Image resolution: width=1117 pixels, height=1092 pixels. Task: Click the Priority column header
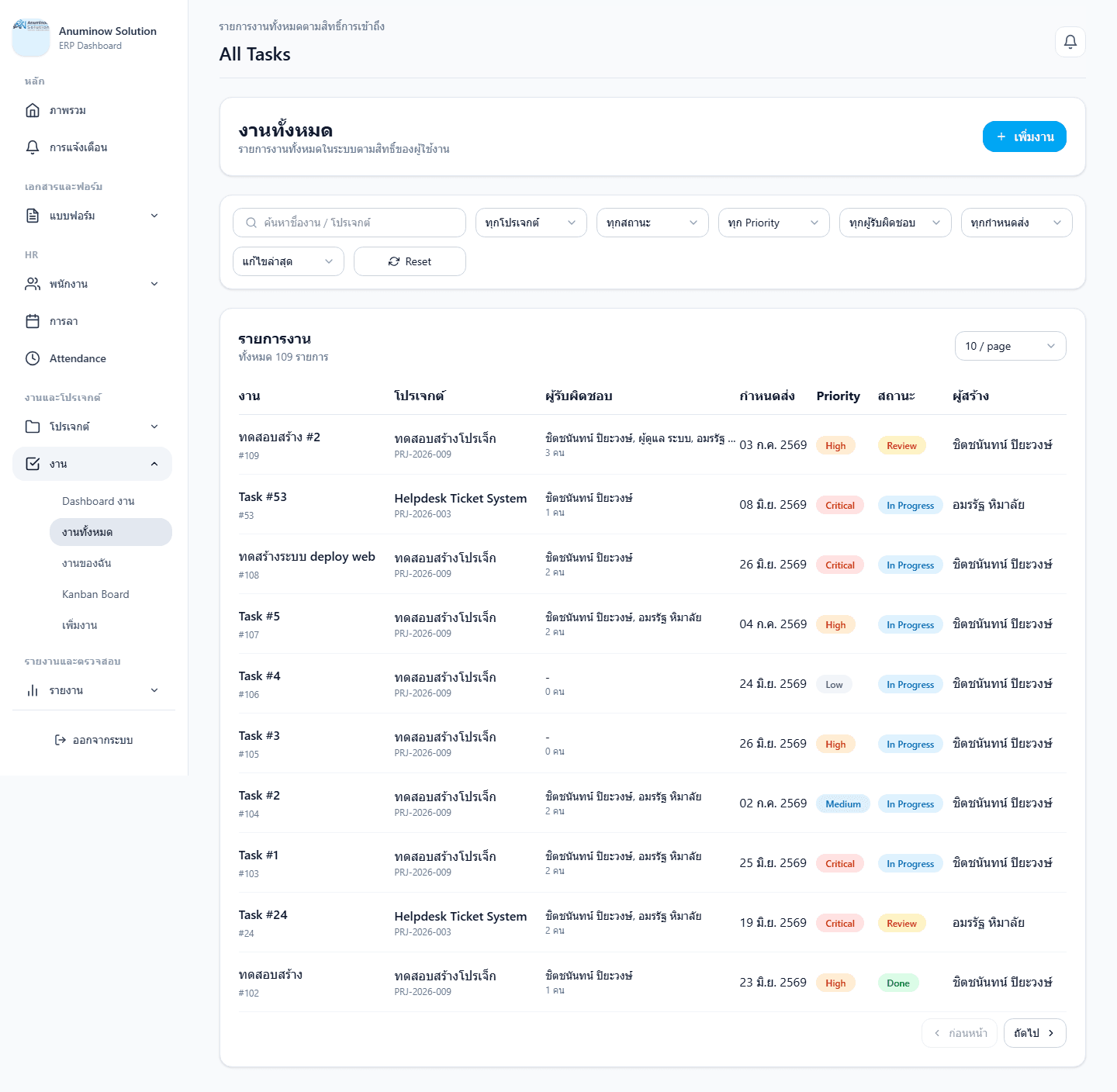(839, 396)
